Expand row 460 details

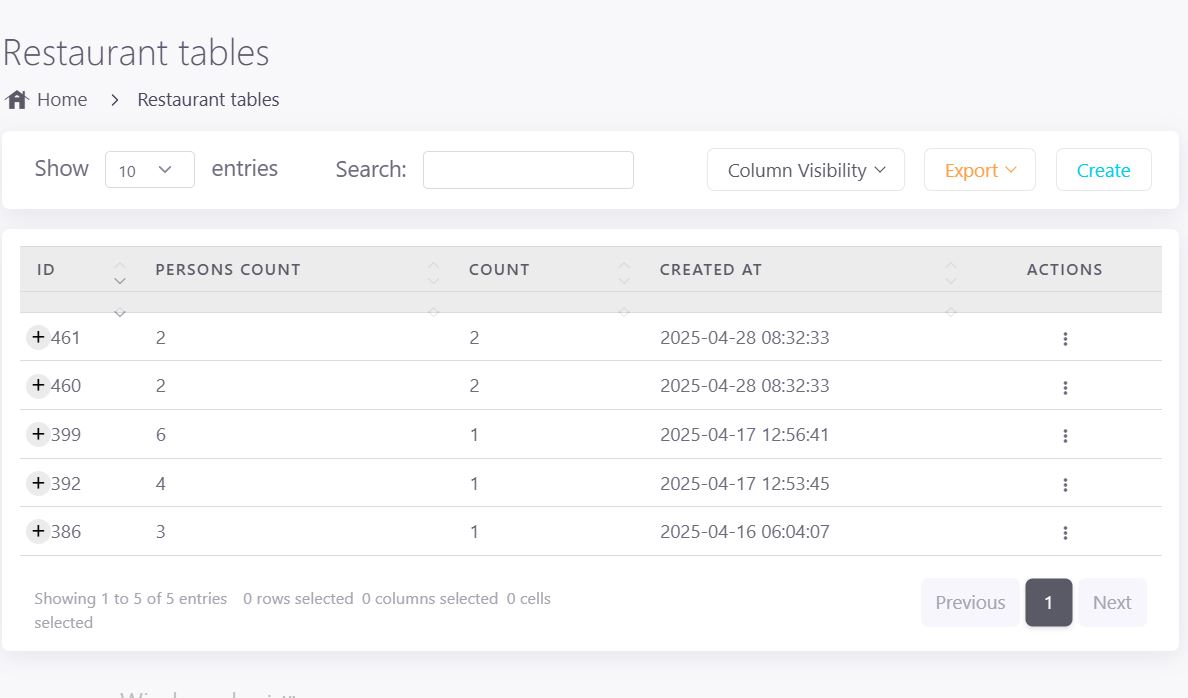38,386
